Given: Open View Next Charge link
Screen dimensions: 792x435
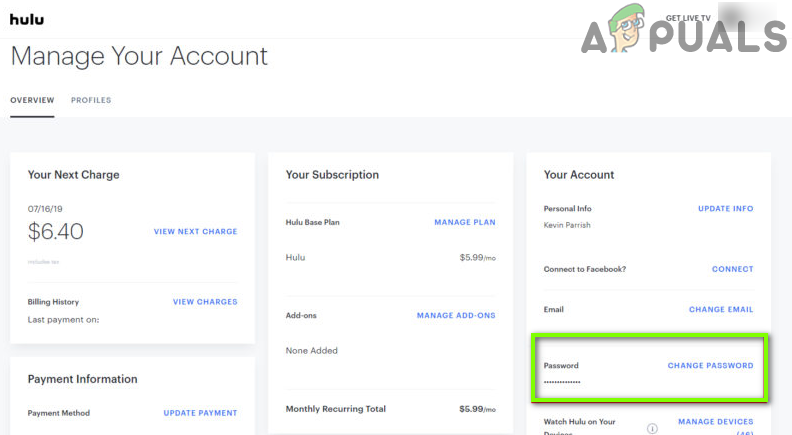Looking at the screenshot, I should (x=195, y=232).
